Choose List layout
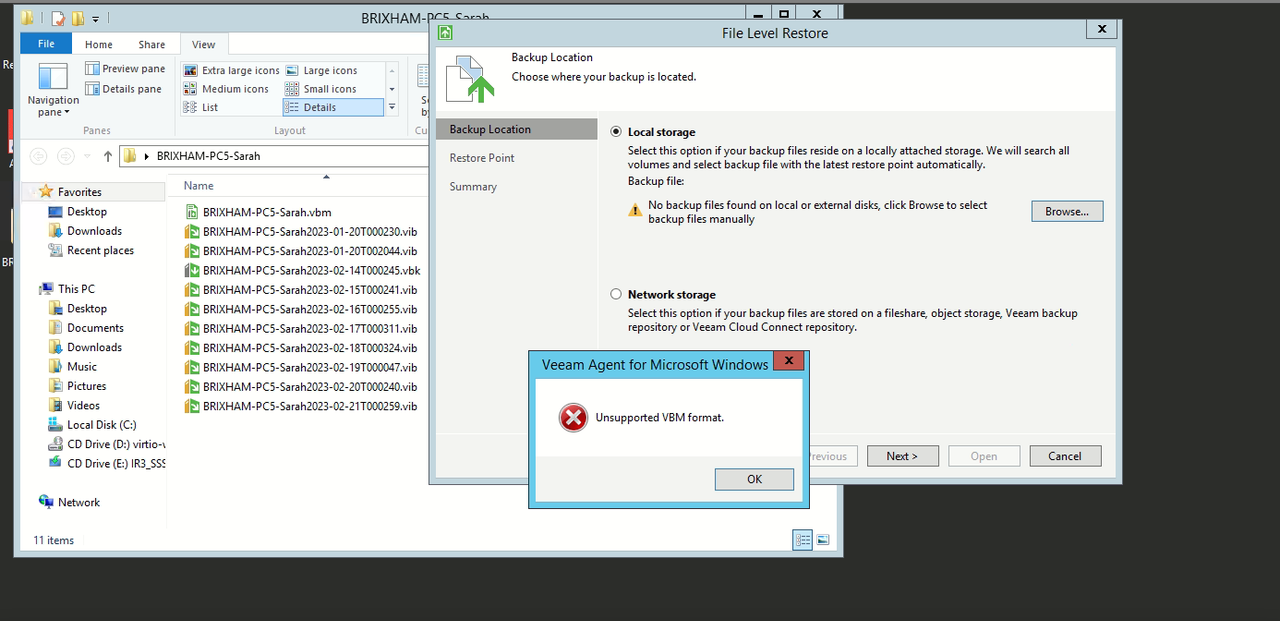 (x=201, y=107)
